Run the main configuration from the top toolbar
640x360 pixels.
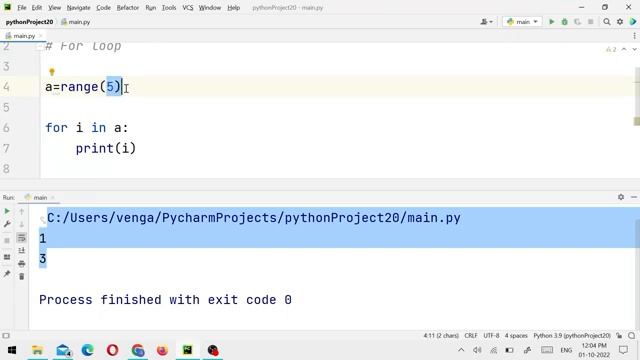pos(551,22)
